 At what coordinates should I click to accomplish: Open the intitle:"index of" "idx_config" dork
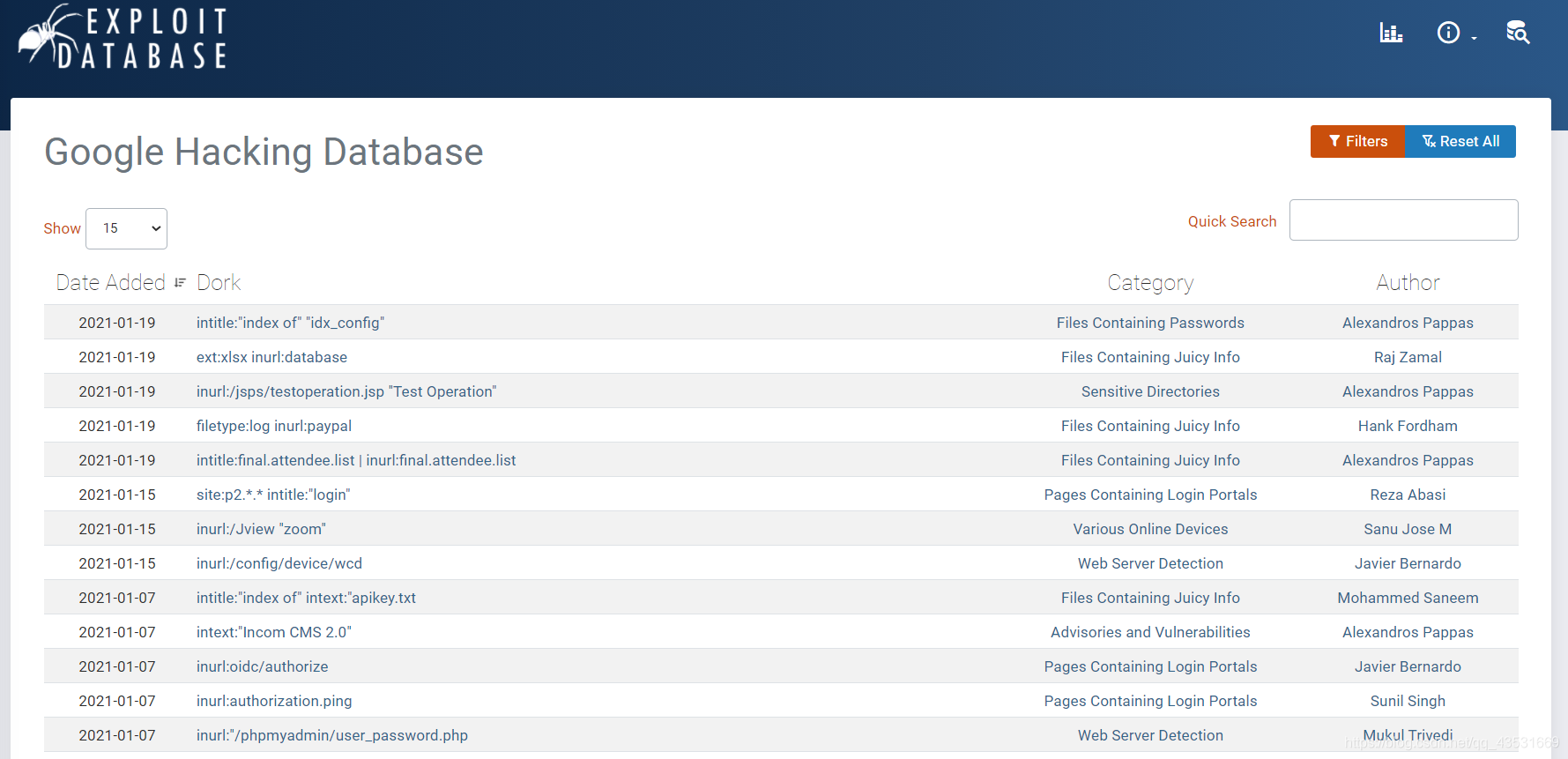pos(290,323)
